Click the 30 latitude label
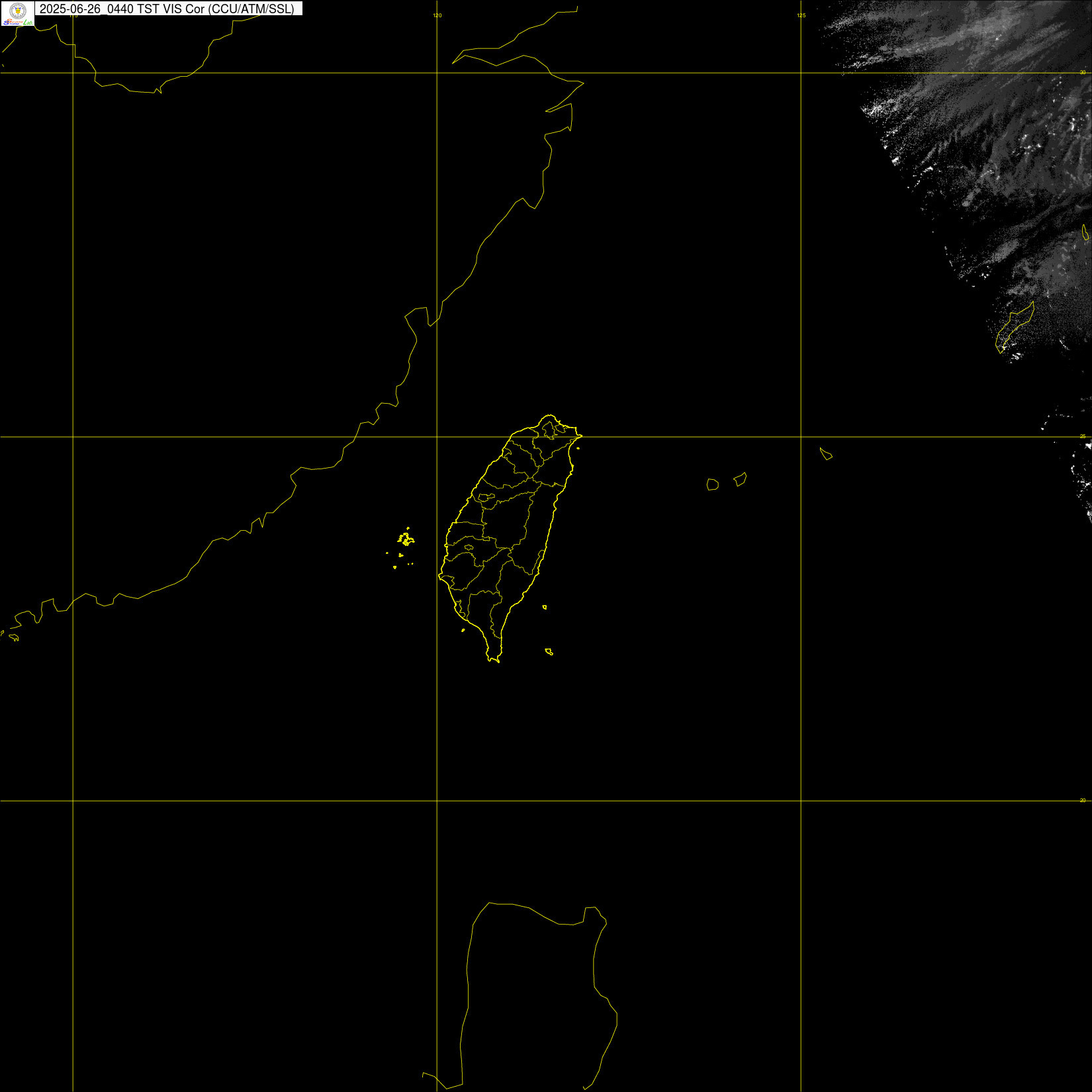The width and height of the screenshot is (1092, 1092). click(x=1083, y=72)
